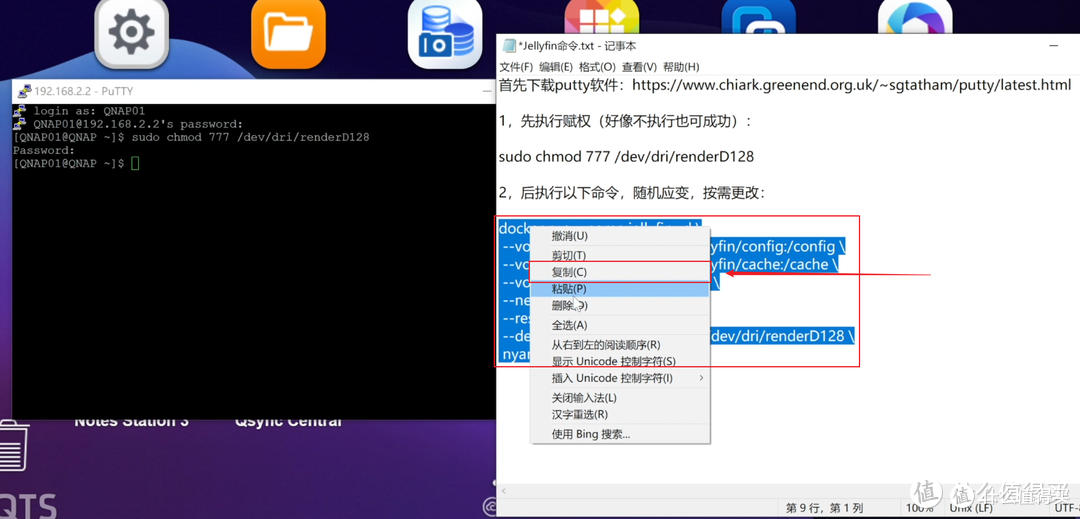Minimize the Notepad window
Image resolution: width=1080 pixels, height=519 pixels.
pos(1054,46)
